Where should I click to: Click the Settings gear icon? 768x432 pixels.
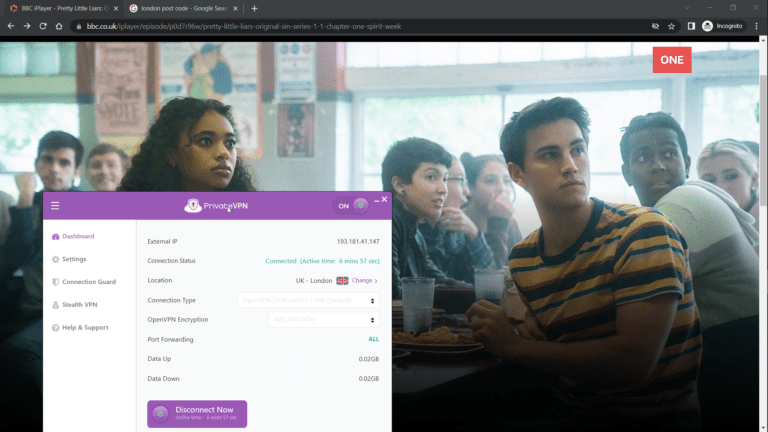click(x=55, y=259)
